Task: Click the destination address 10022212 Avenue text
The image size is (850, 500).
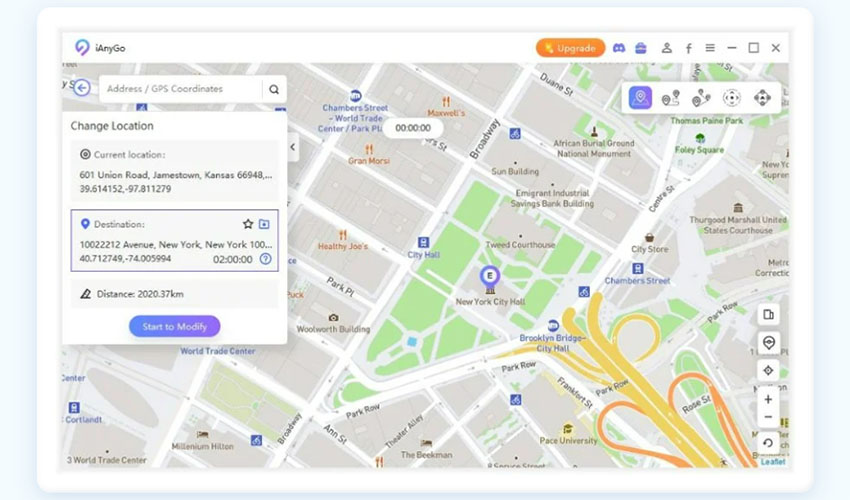Action: coord(176,245)
